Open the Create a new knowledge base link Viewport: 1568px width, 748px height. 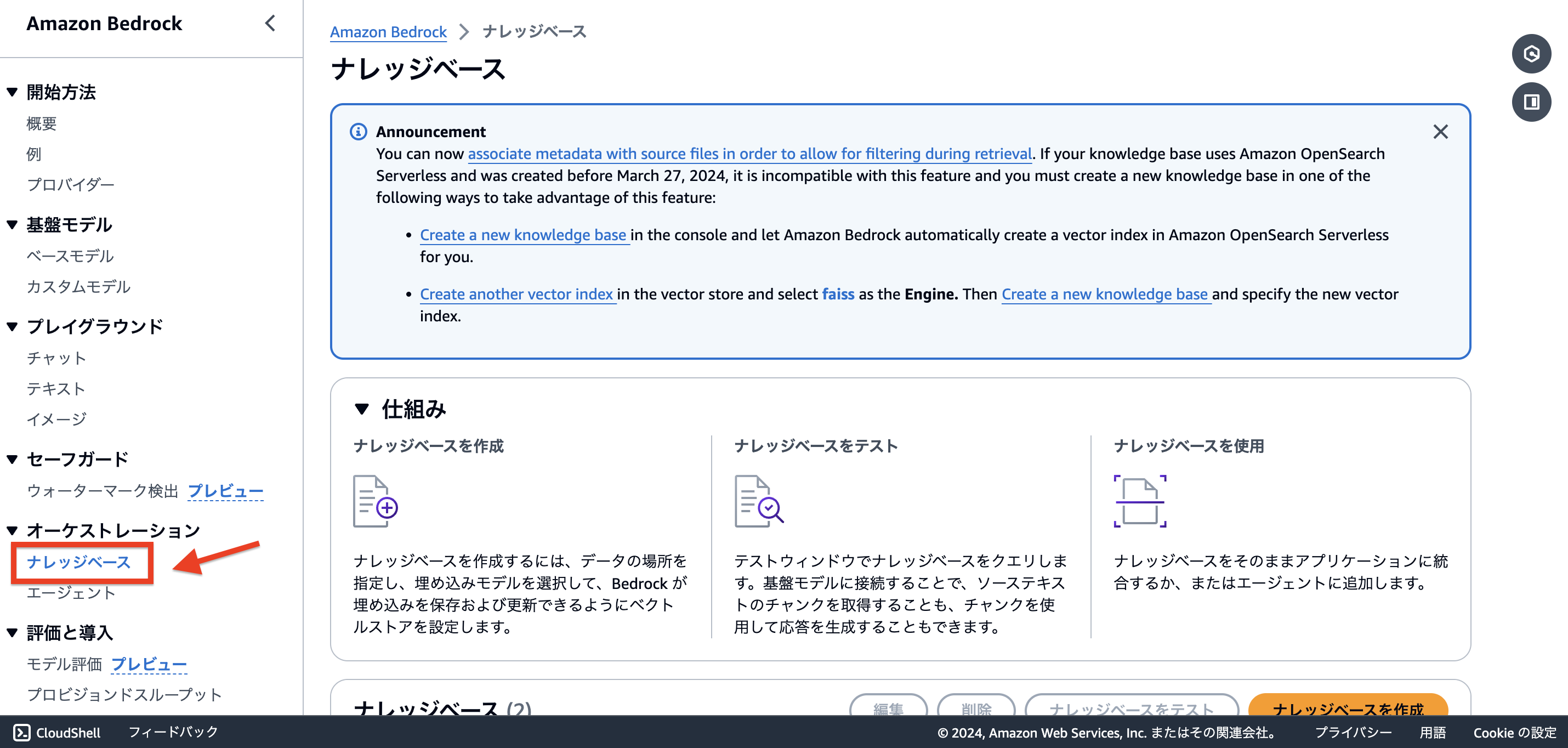pyautogui.click(x=524, y=235)
